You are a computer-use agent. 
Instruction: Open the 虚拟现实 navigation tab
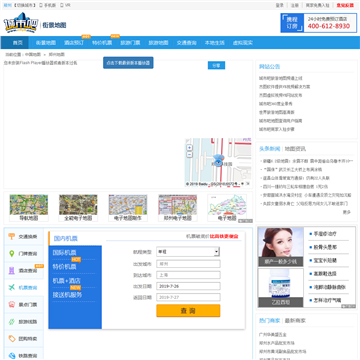pos(243,43)
